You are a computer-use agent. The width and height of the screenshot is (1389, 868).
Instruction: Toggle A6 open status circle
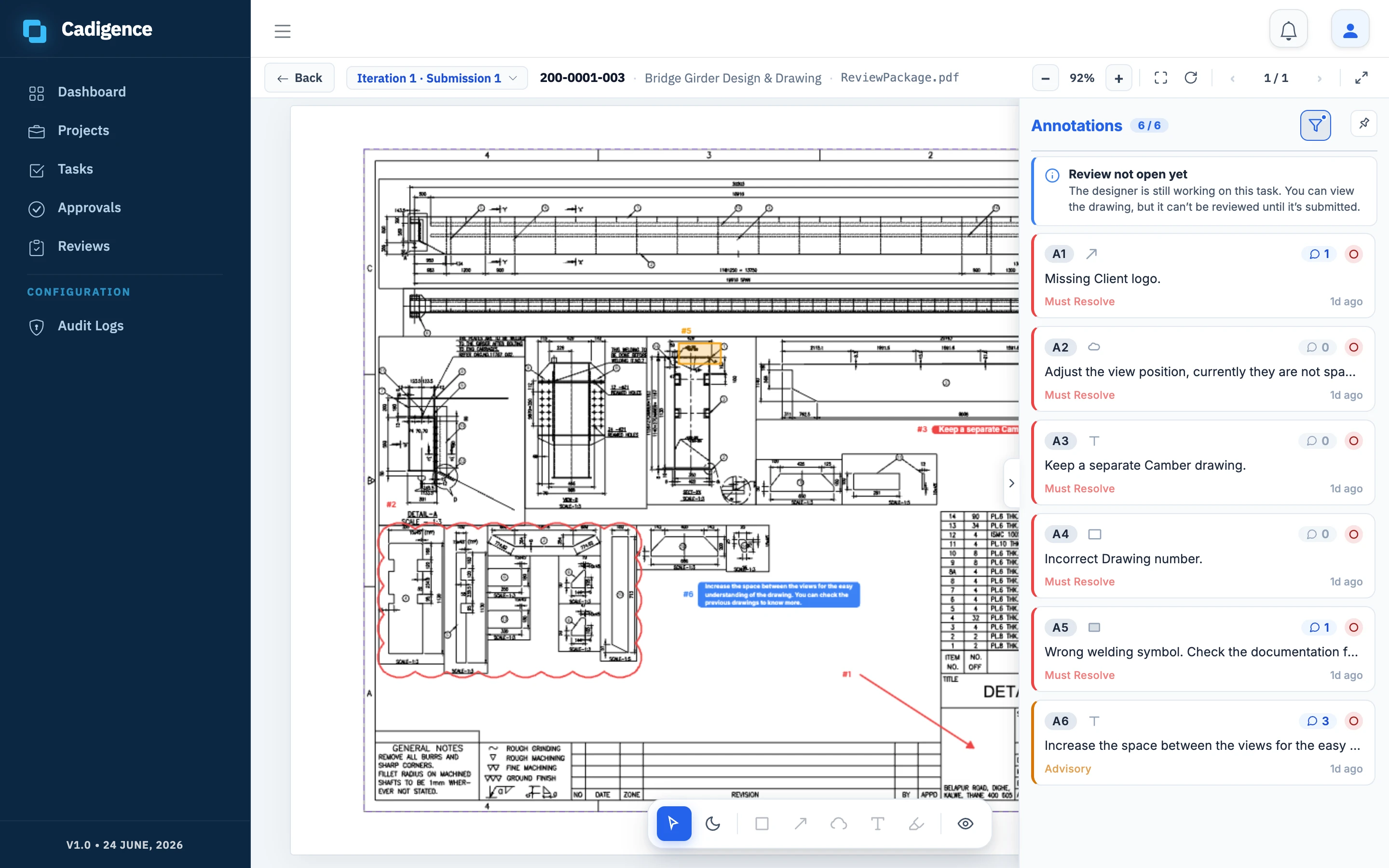(x=1353, y=721)
